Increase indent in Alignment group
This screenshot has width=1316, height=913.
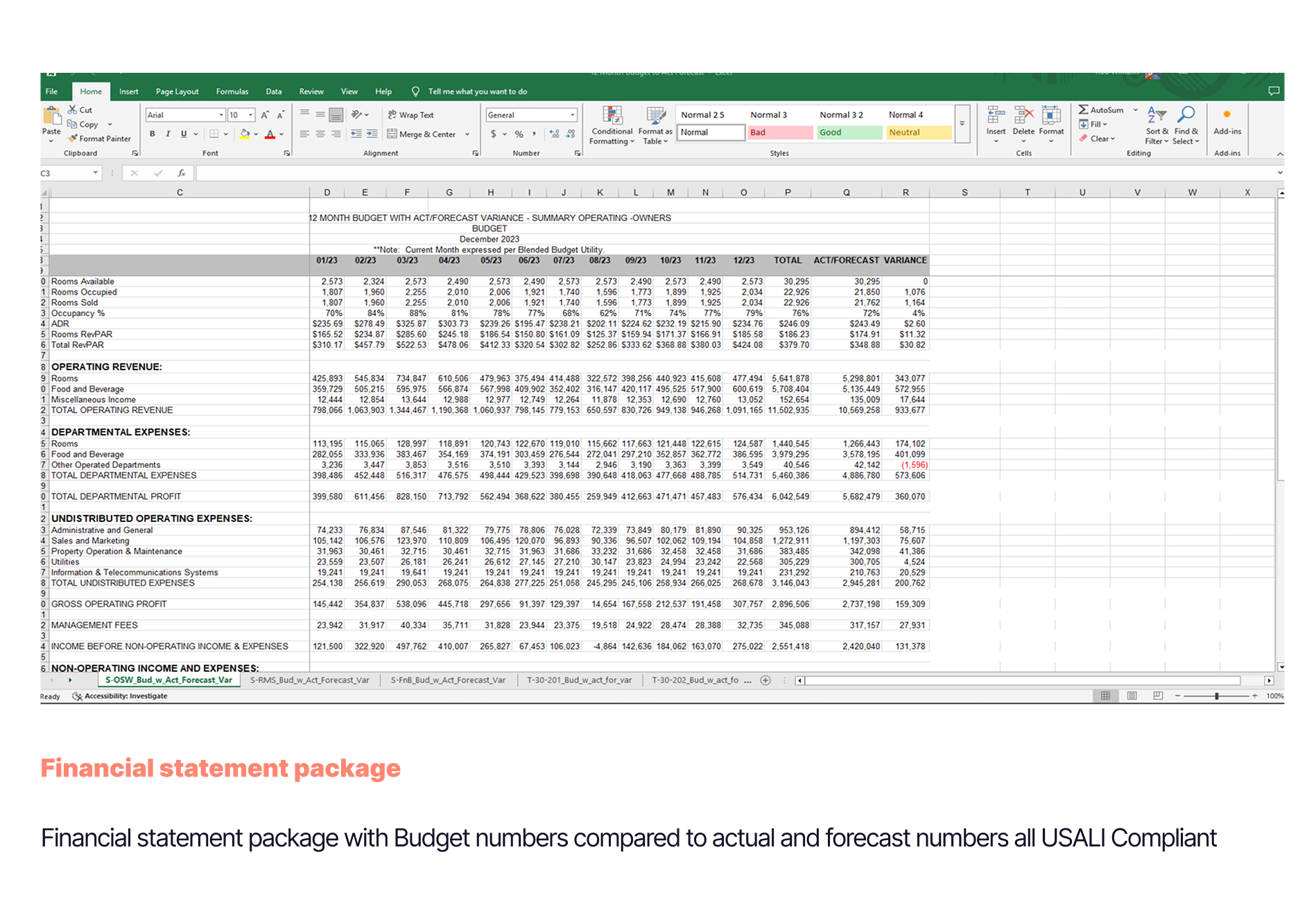[372, 134]
